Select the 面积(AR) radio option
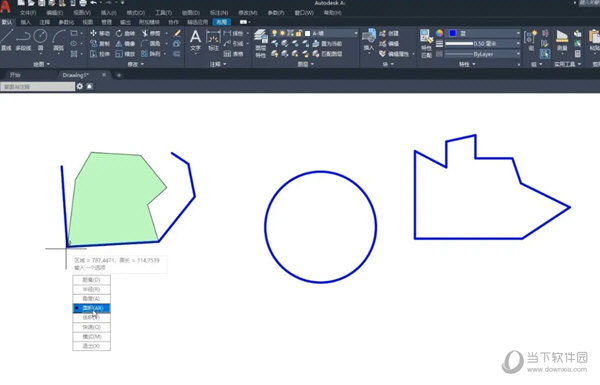Image resolution: width=600 pixels, height=385 pixels. (91, 308)
